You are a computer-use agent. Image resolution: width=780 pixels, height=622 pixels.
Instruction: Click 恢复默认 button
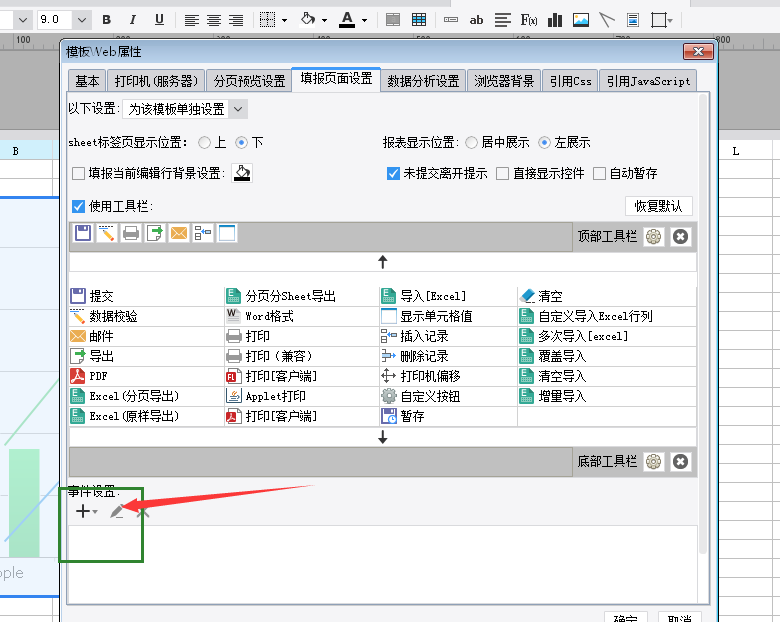659,206
